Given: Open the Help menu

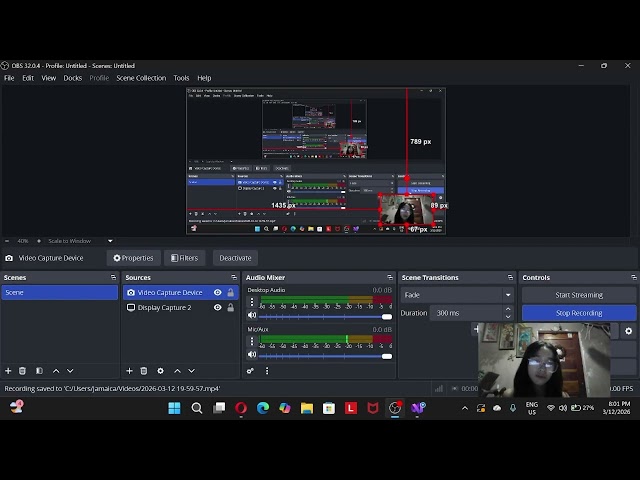Looking at the screenshot, I should coord(204,78).
